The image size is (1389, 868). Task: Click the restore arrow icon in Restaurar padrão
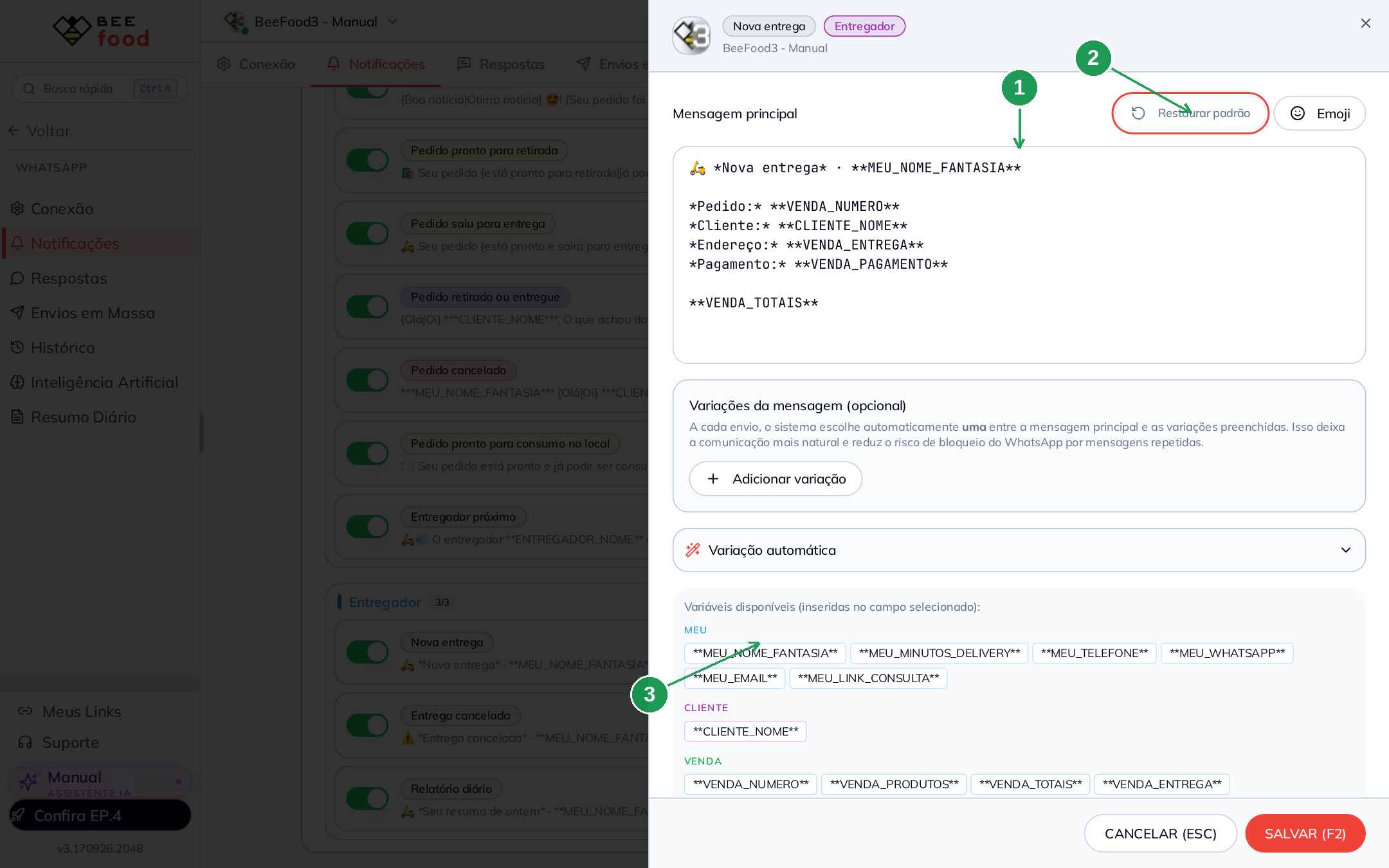click(1138, 113)
